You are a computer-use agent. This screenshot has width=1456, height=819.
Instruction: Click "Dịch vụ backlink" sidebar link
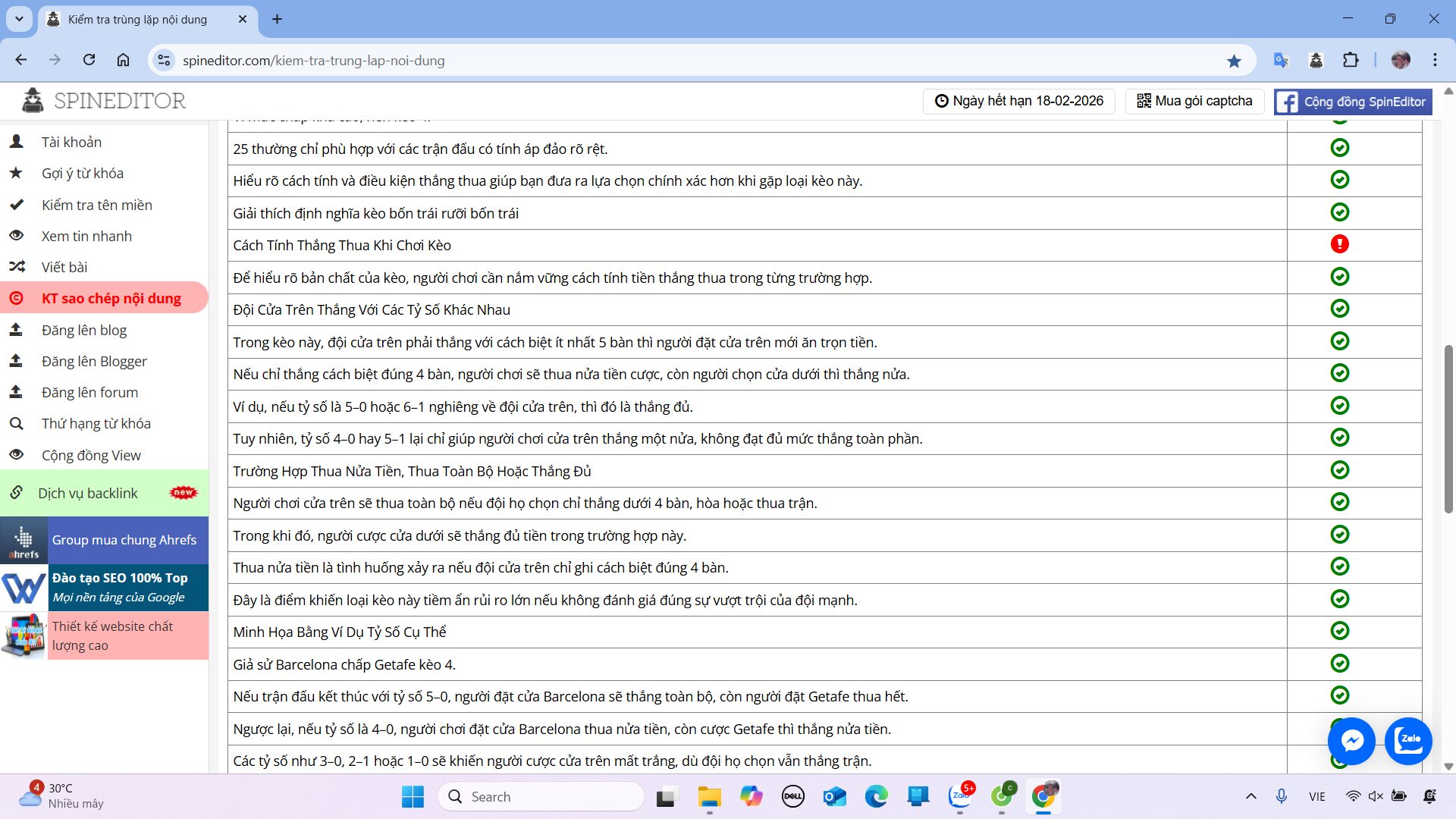(x=88, y=493)
